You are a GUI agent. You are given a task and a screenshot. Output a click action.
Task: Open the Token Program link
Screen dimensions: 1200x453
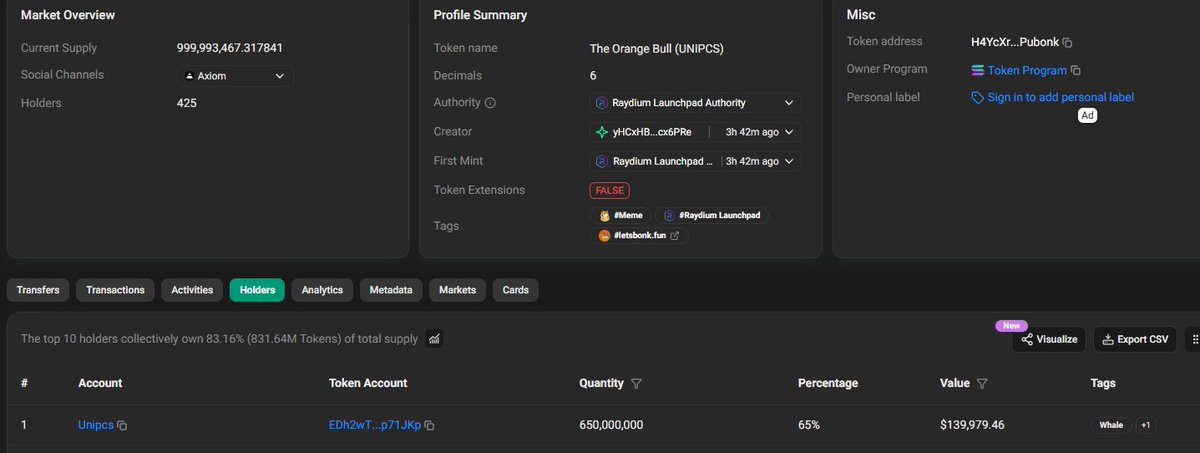[x=1027, y=70]
